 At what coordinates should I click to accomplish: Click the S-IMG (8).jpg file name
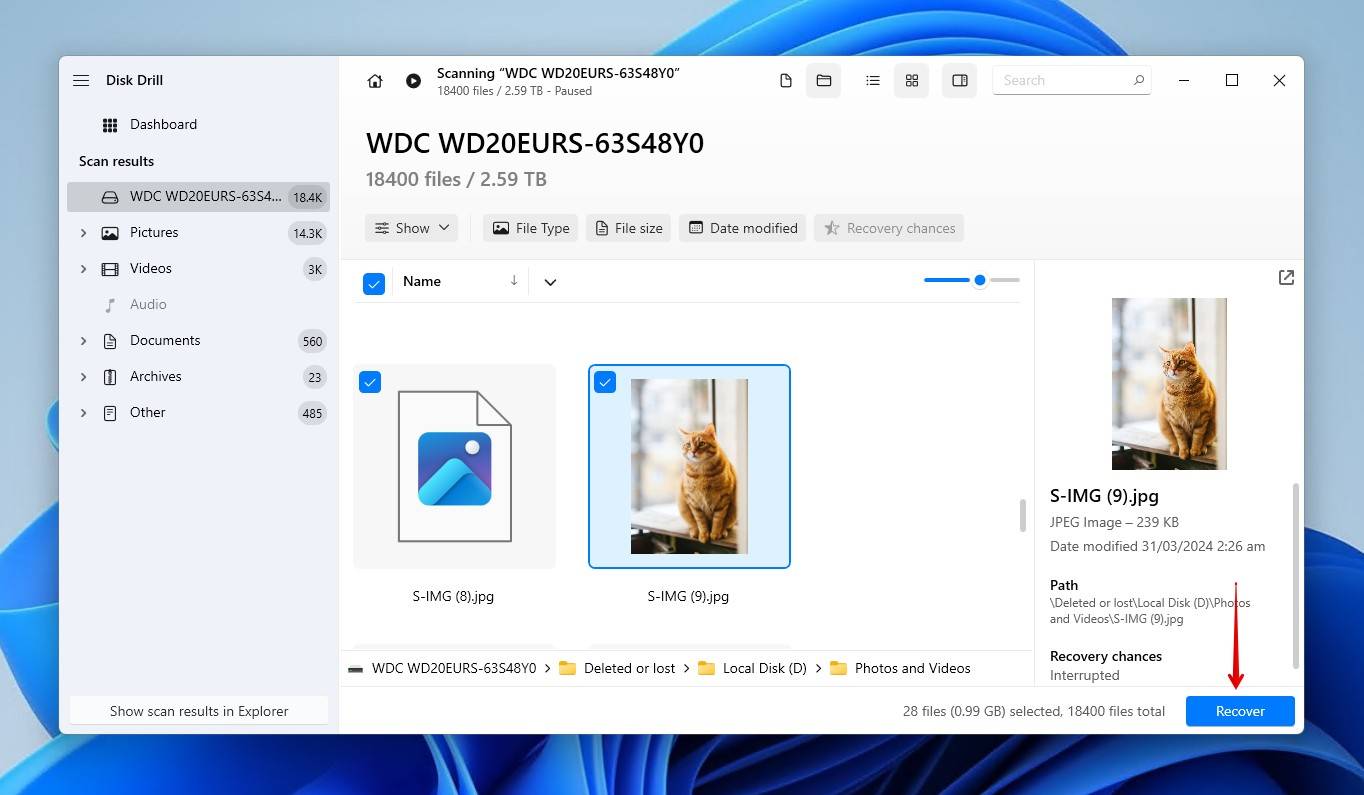pyautogui.click(x=453, y=596)
